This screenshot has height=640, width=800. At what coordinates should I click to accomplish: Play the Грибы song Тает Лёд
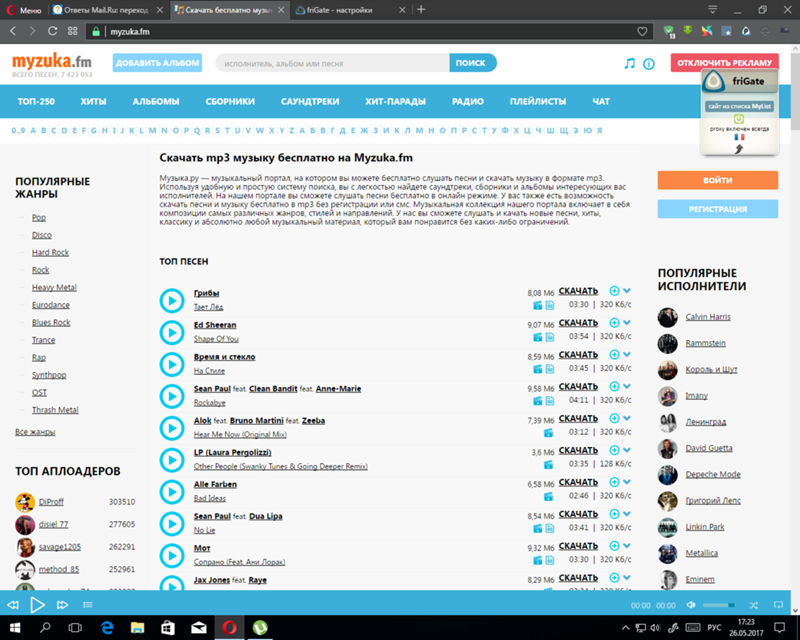(x=172, y=301)
